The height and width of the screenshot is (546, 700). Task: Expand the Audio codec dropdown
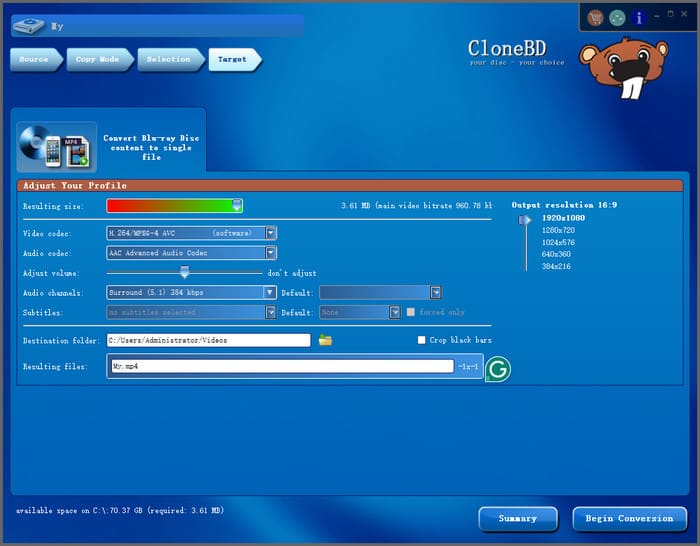[x=271, y=253]
